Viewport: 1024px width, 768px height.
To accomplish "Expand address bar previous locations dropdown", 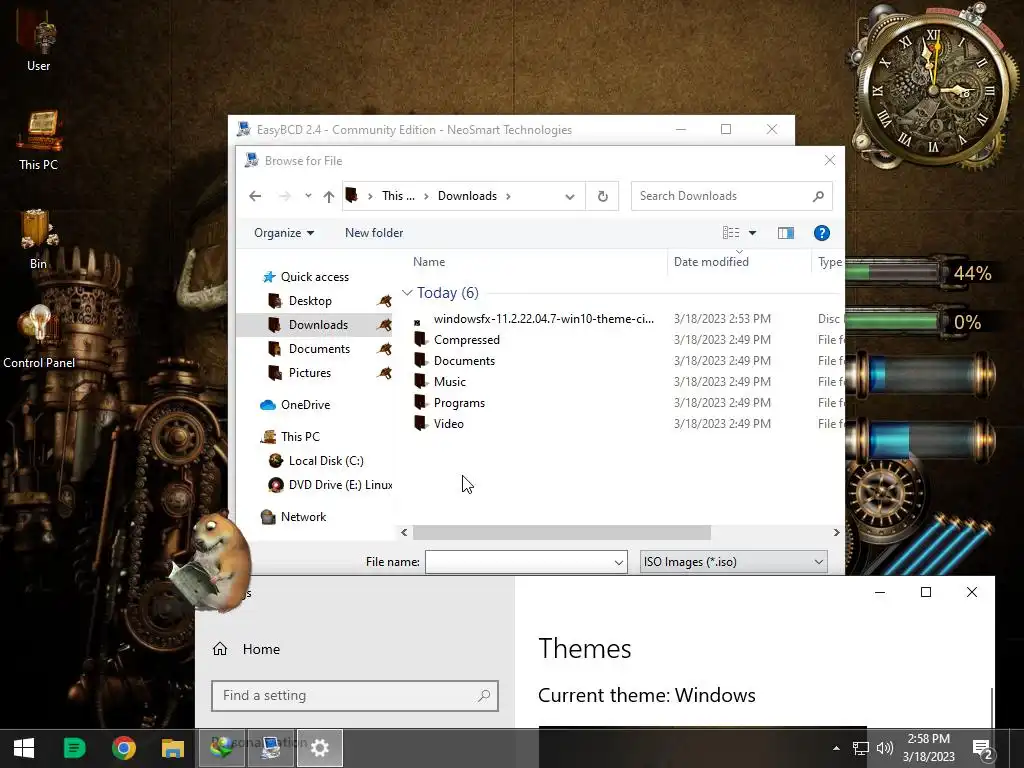I will [569, 196].
